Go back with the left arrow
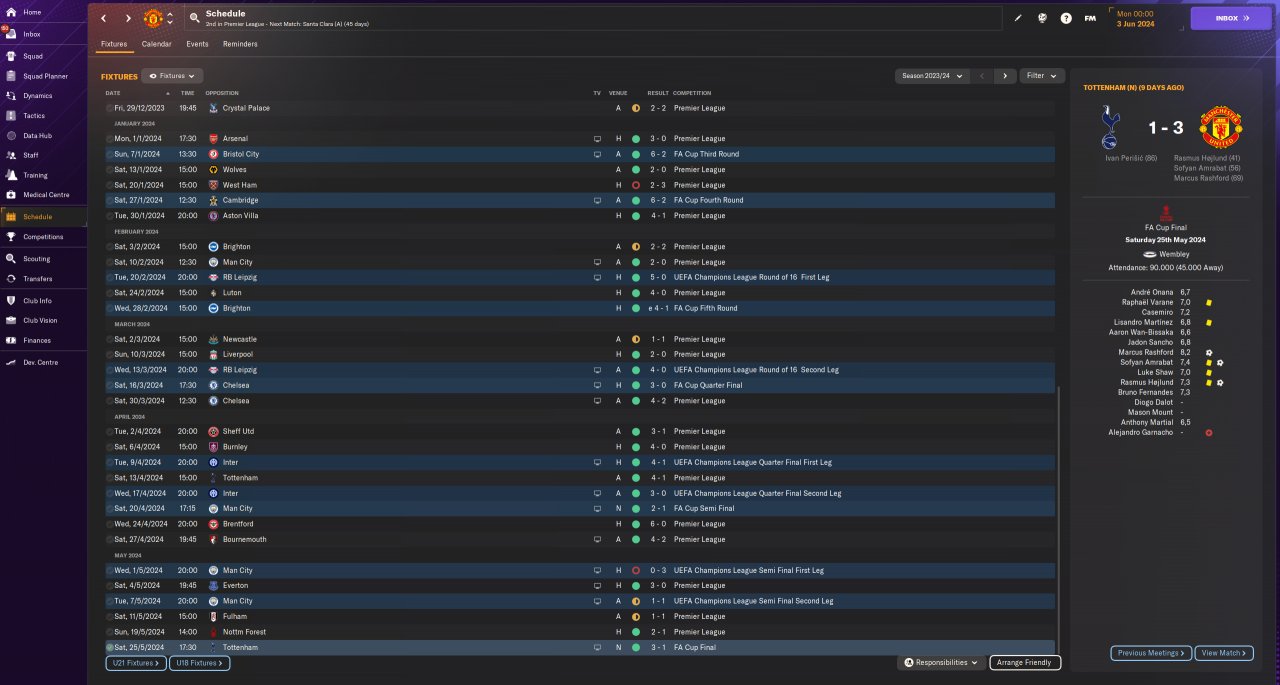The image size is (1280, 685). 103,18
